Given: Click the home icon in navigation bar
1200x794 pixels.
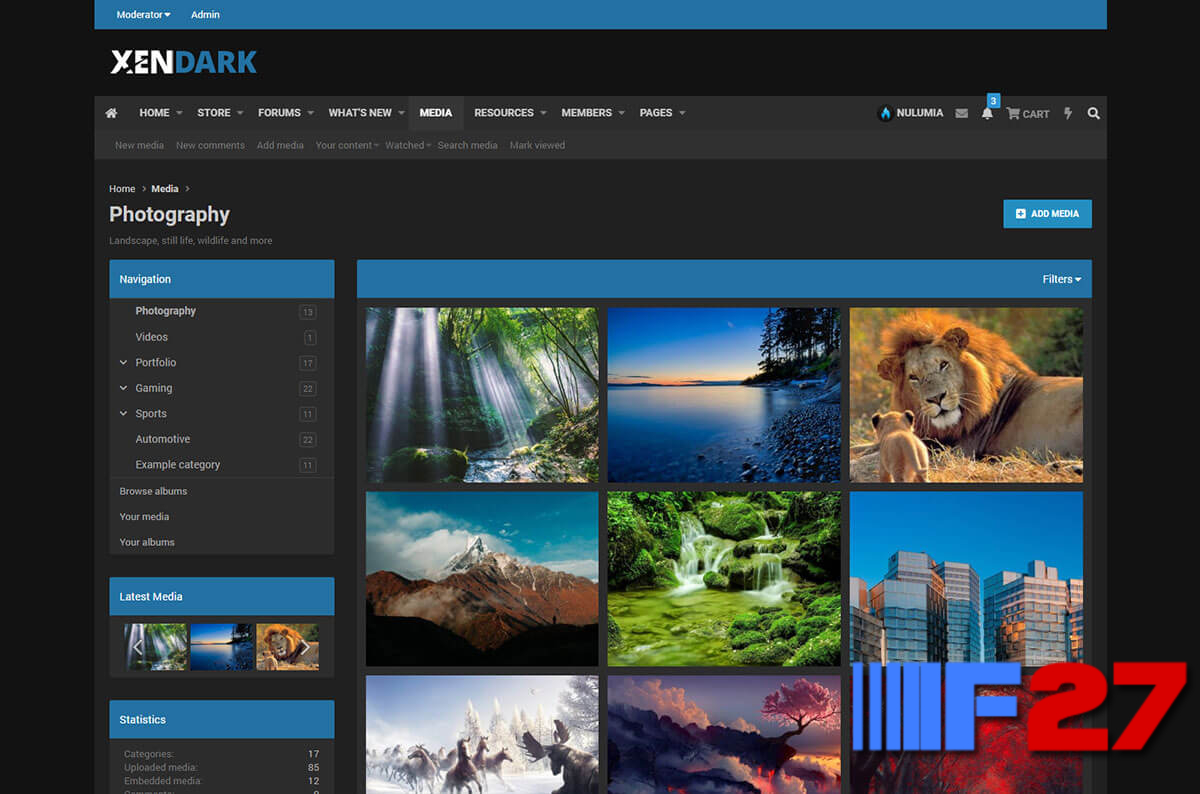Looking at the screenshot, I should point(111,113).
